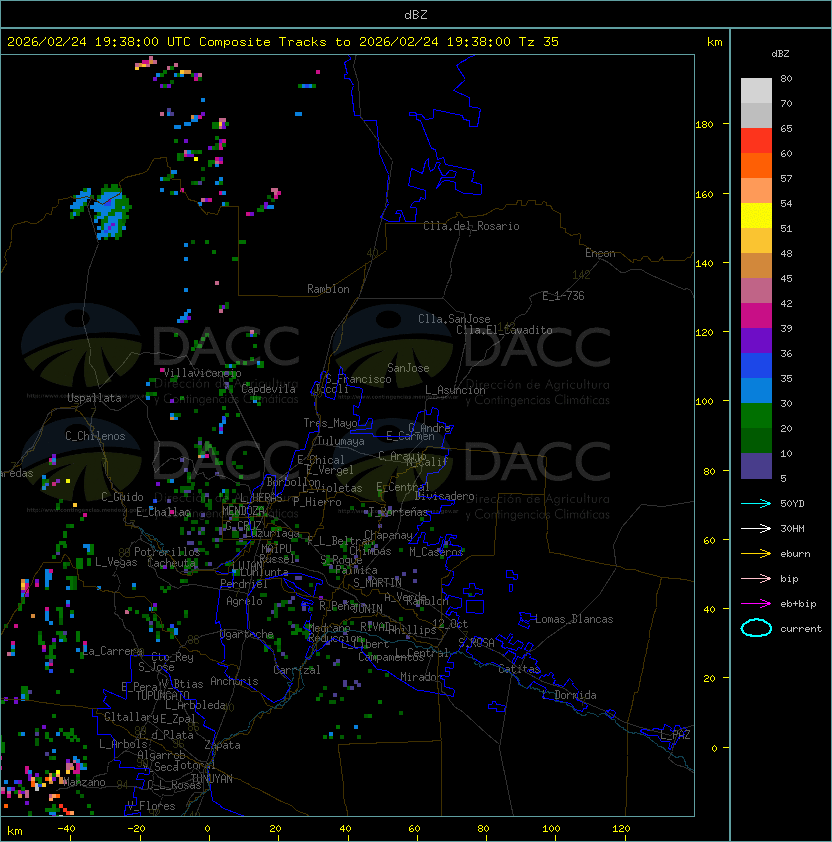Click the 'V_Flores' place label
The width and height of the screenshot is (832, 842).
(x=151, y=806)
